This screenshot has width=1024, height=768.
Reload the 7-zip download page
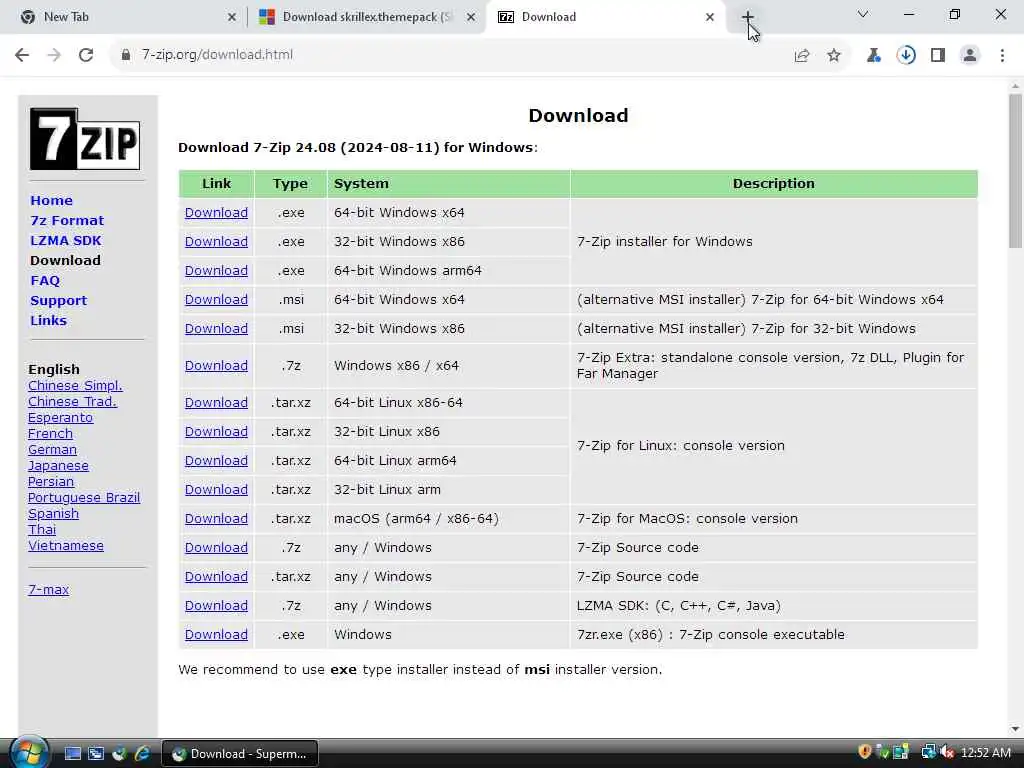[x=86, y=55]
